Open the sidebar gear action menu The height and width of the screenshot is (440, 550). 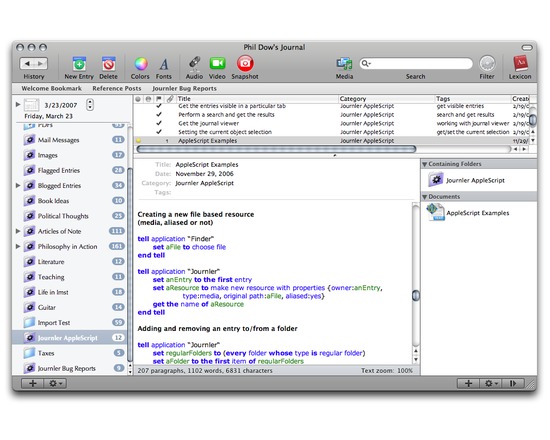(55, 384)
